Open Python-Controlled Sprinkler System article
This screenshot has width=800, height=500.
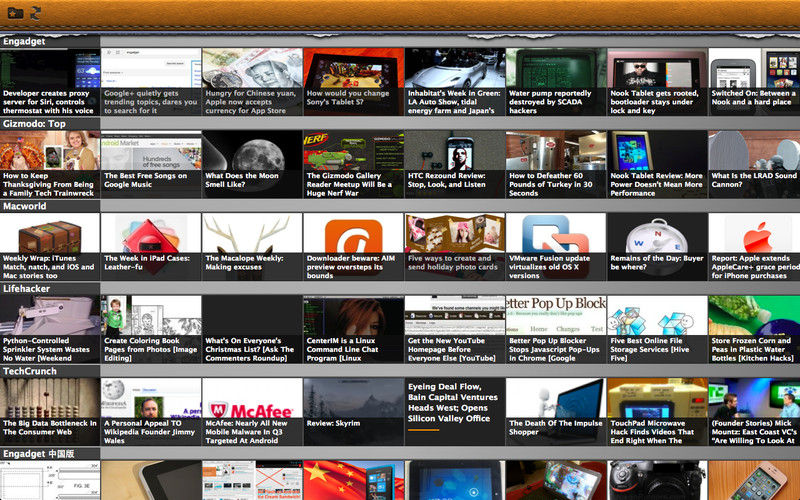tap(50, 330)
